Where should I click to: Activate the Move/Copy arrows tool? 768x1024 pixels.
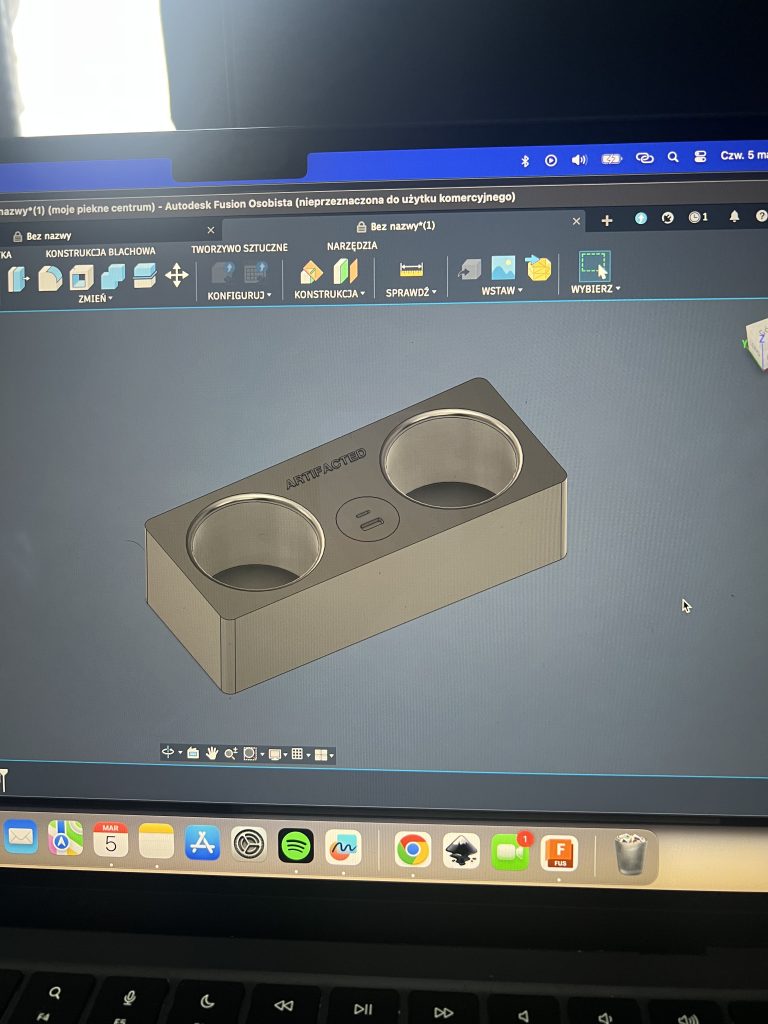pyautogui.click(x=176, y=274)
